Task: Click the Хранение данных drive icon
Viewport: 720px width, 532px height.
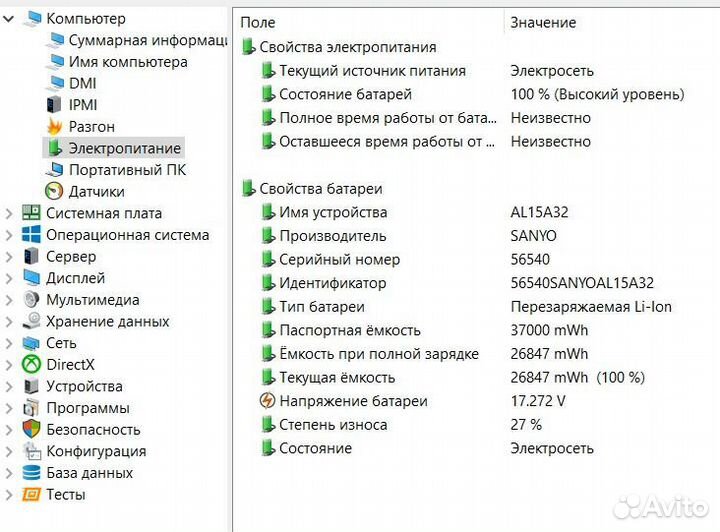Action: click(31, 321)
